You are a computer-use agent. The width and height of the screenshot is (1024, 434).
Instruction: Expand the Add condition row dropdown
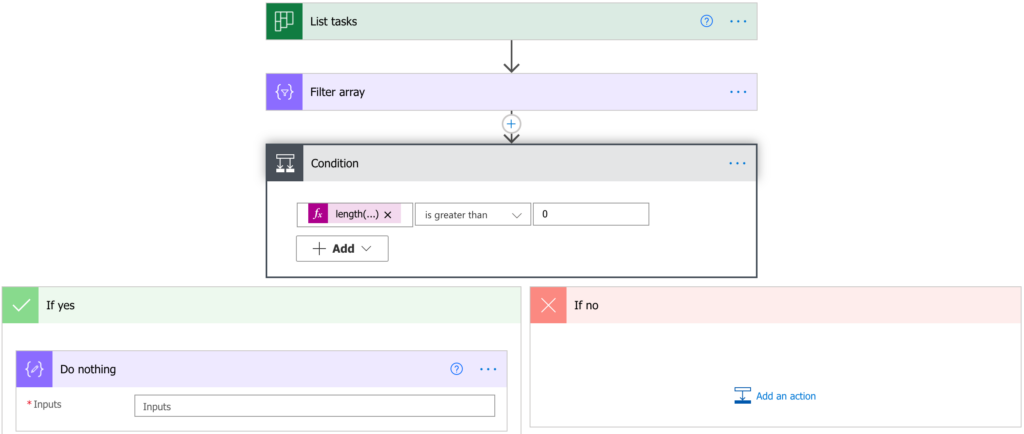pos(342,249)
